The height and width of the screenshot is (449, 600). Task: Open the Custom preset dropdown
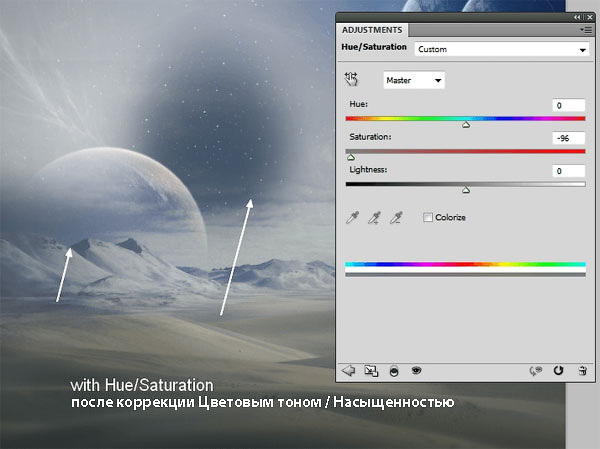502,49
